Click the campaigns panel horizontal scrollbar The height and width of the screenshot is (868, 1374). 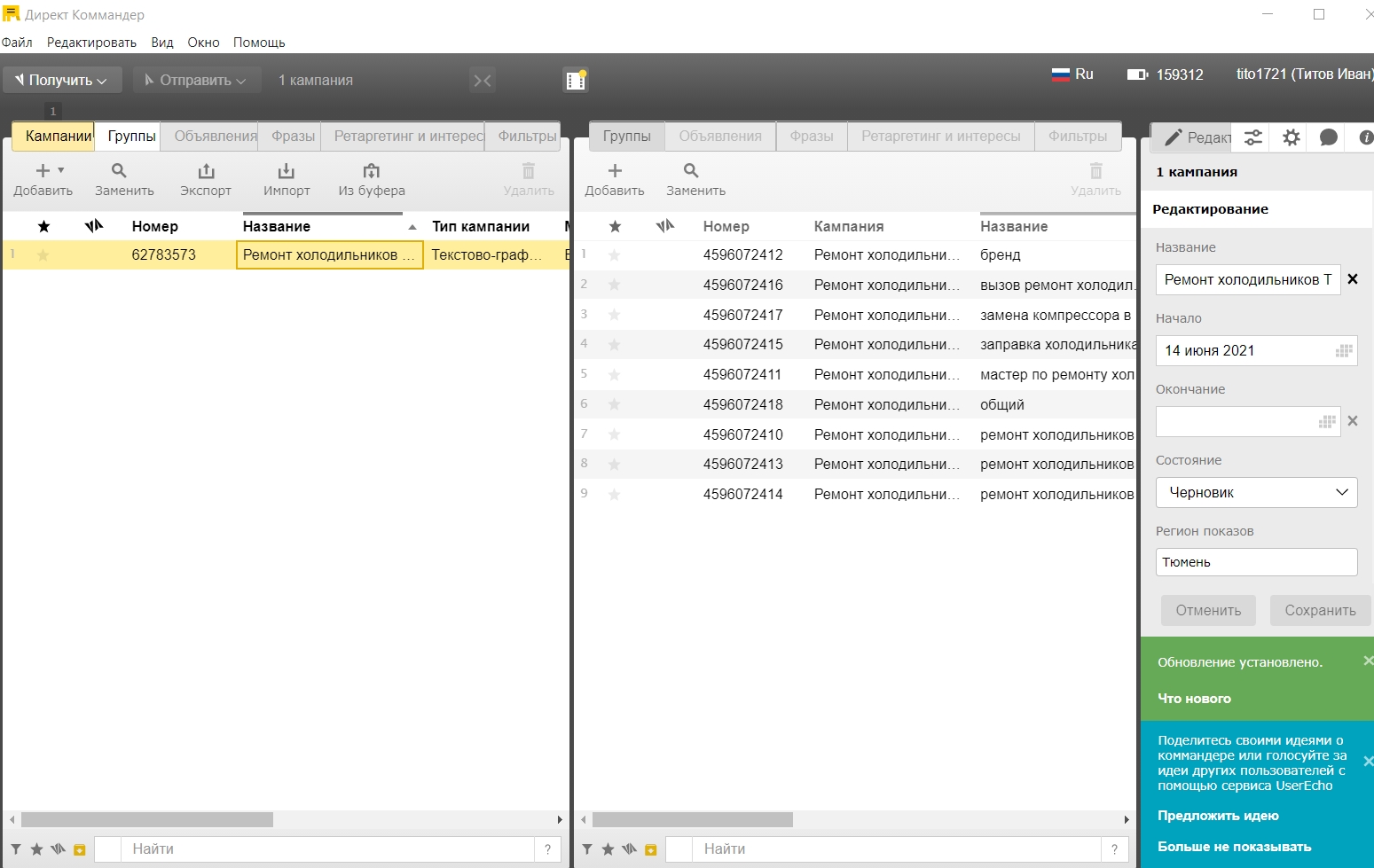pyautogui.click(x=147, y=819)
